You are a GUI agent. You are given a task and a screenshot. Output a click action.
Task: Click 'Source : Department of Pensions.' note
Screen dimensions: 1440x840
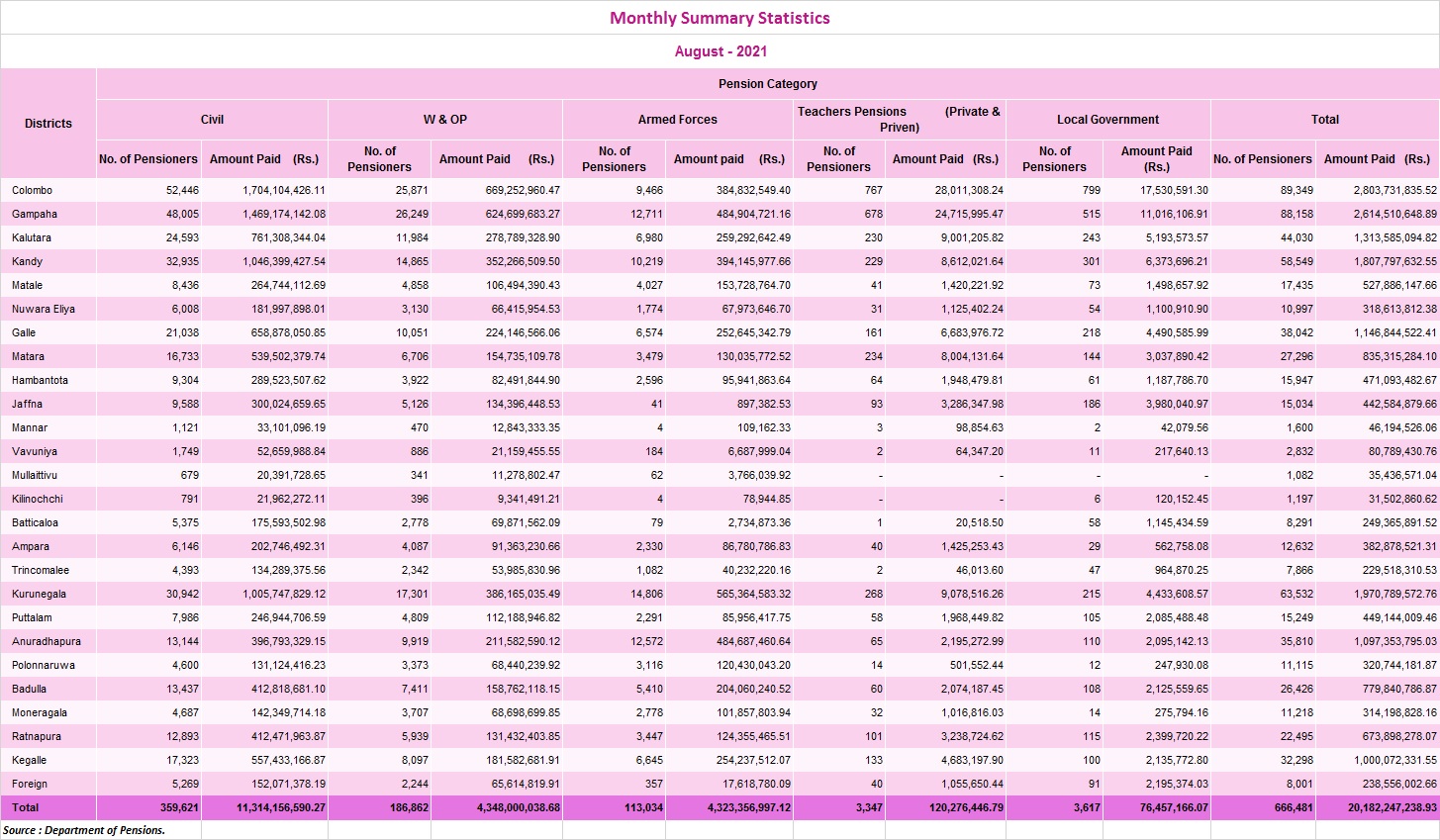pos(84,830)
